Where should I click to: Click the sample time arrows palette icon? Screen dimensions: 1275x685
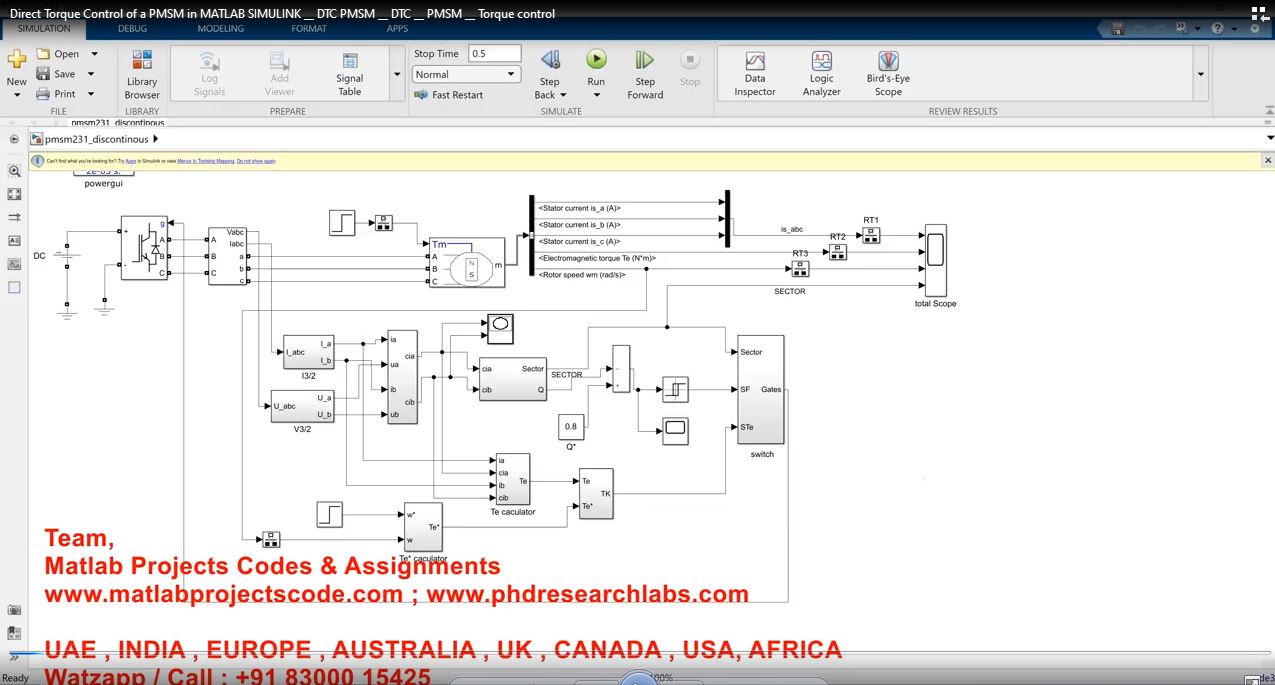tap(14, 217)
